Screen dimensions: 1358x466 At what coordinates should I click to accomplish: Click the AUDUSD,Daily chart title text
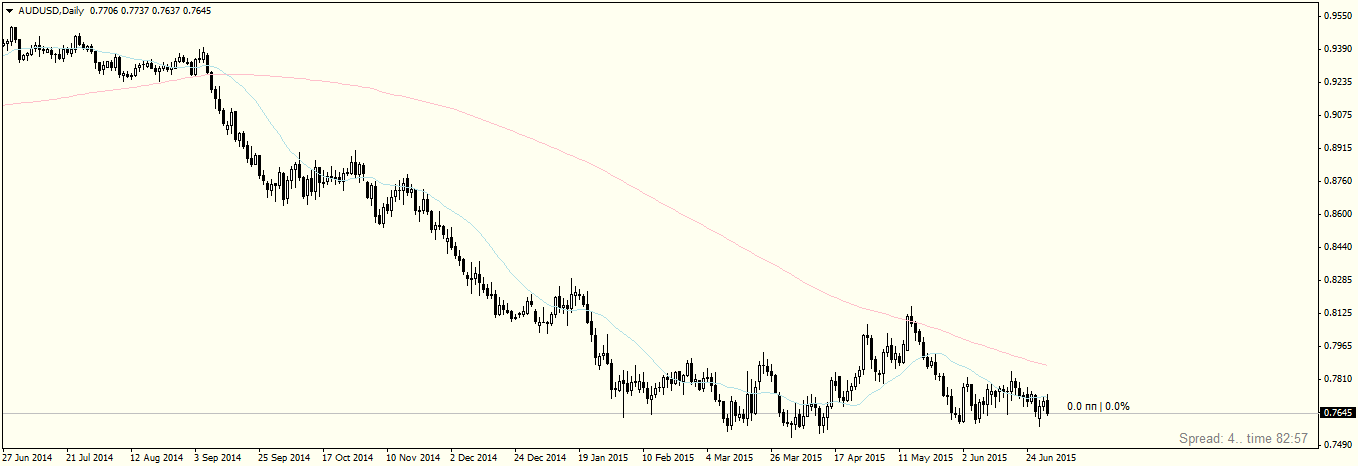click(x=50, y=10)
